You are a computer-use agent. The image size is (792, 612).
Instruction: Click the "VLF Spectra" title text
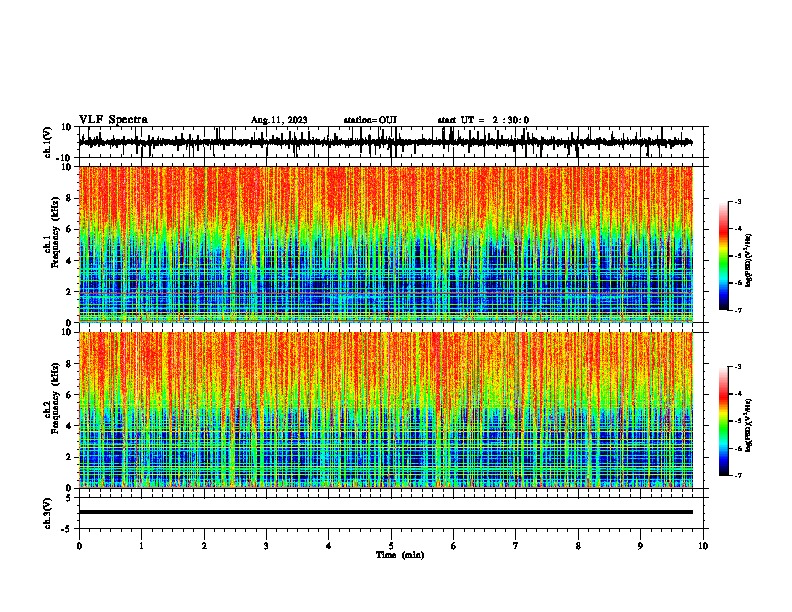pyautogui.click(x=113, y=120)
